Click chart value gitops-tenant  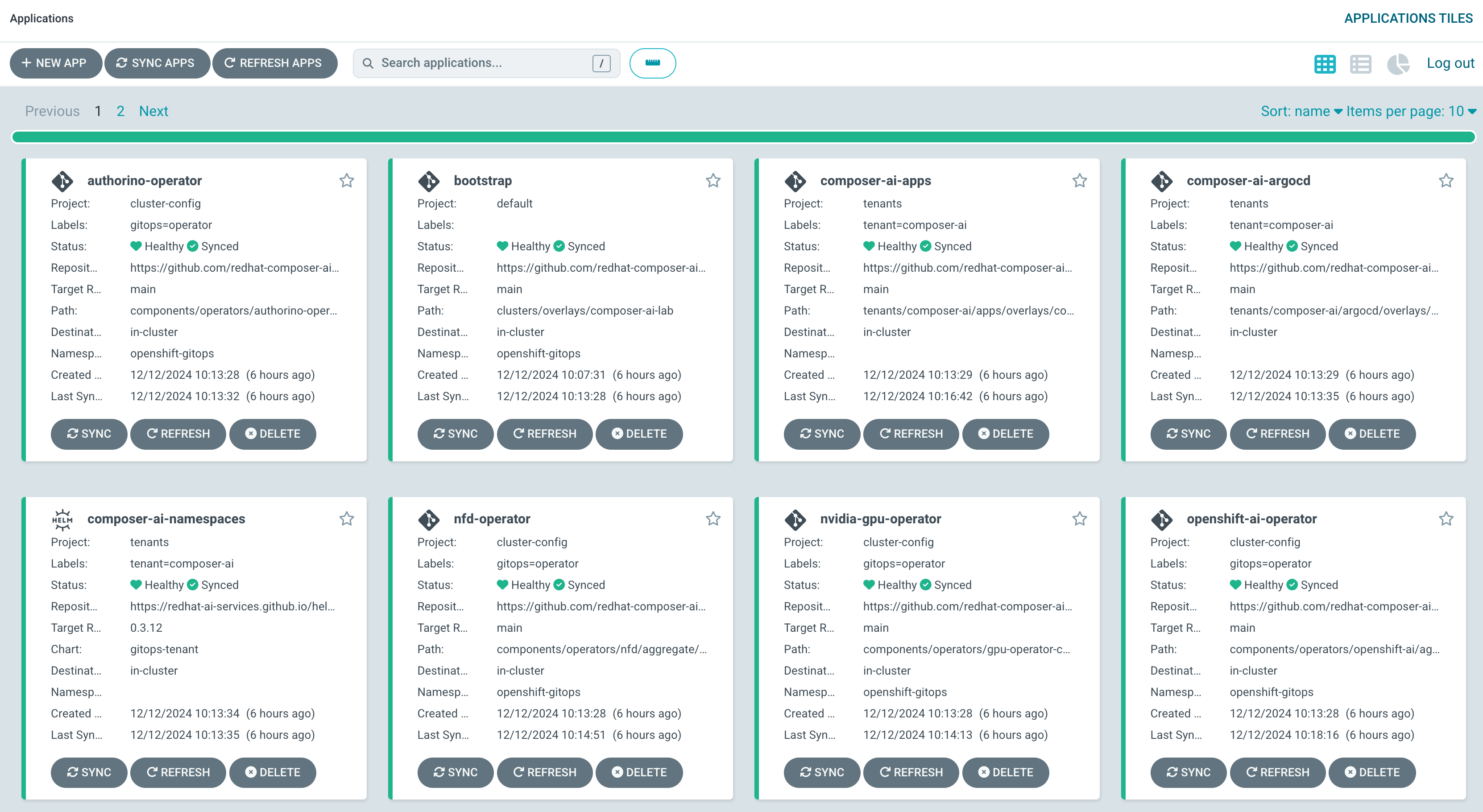(164, 649)
